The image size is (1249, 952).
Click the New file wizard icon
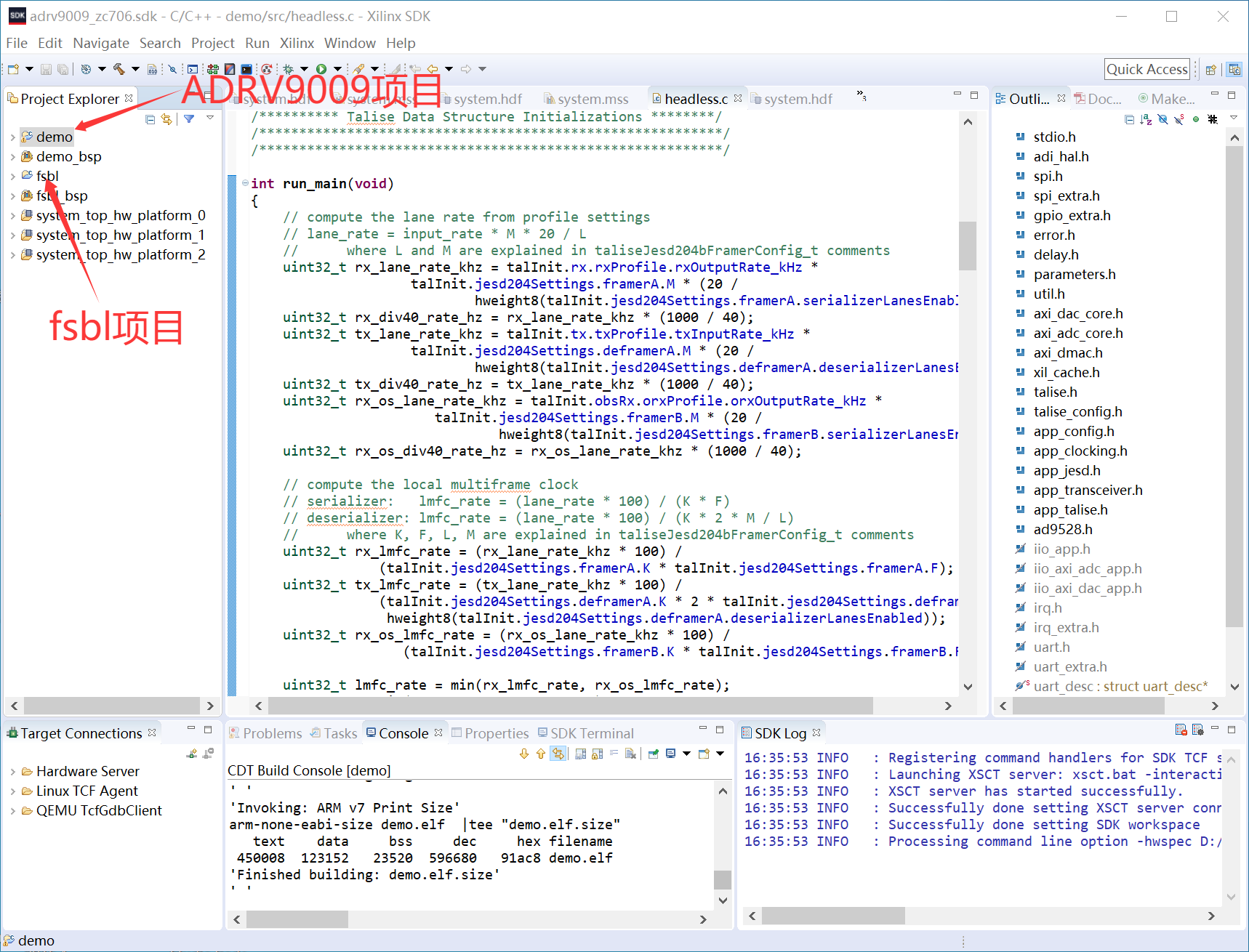[13, 69]
